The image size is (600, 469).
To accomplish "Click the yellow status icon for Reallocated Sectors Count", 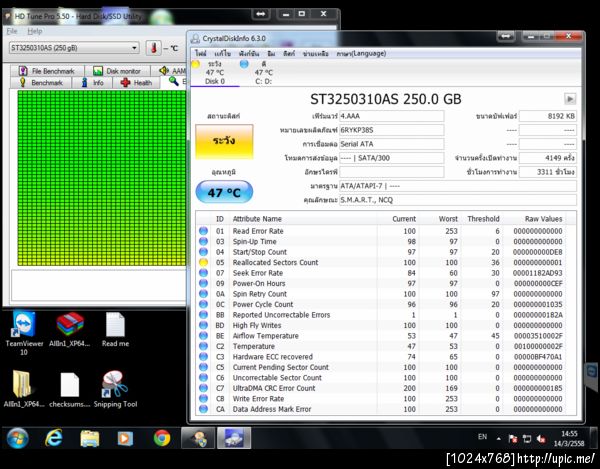I will pyautogui.click(x=204, y=262).
